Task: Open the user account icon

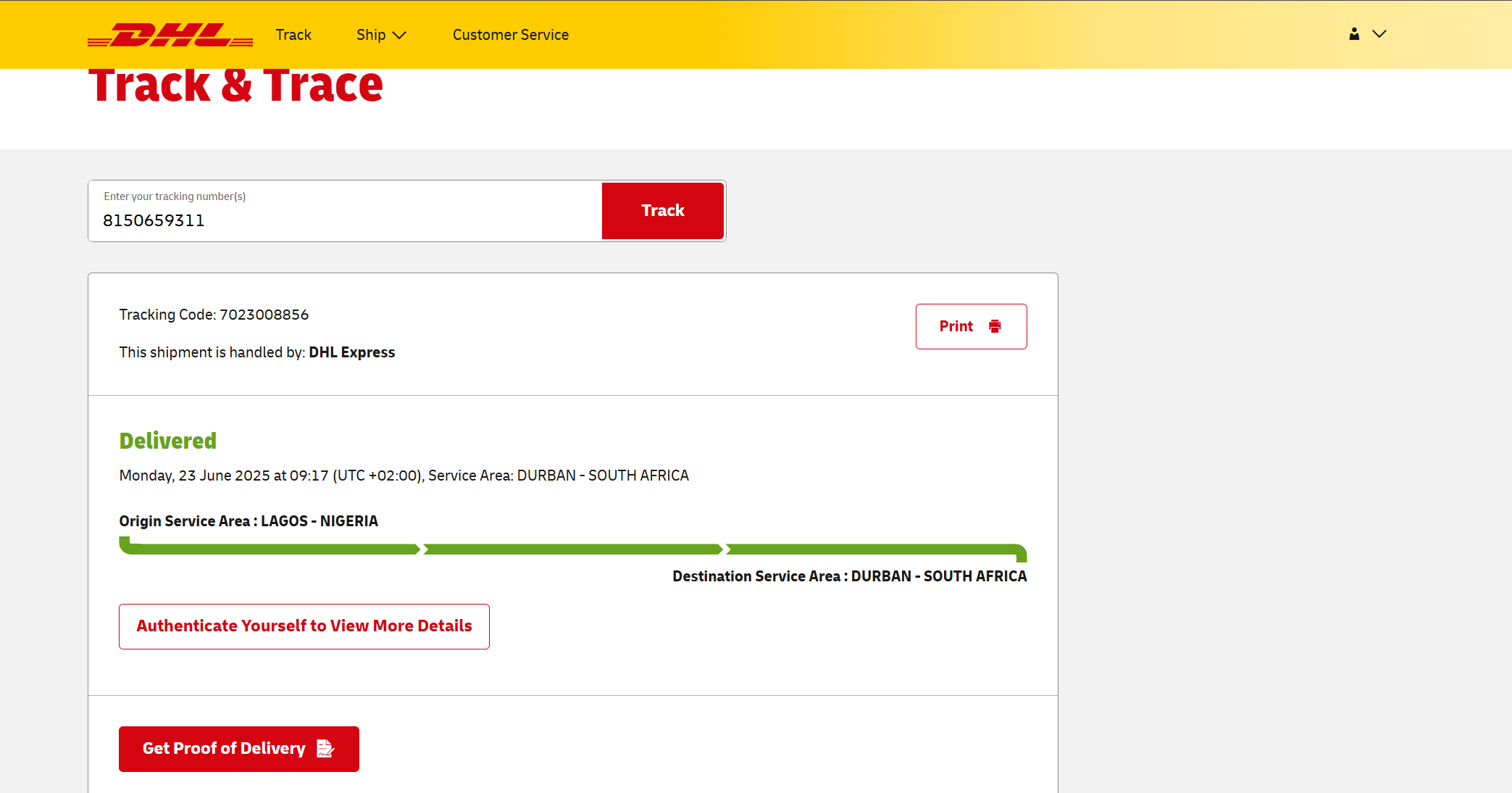Action: pyautogui.click(x=1354, y=34)
